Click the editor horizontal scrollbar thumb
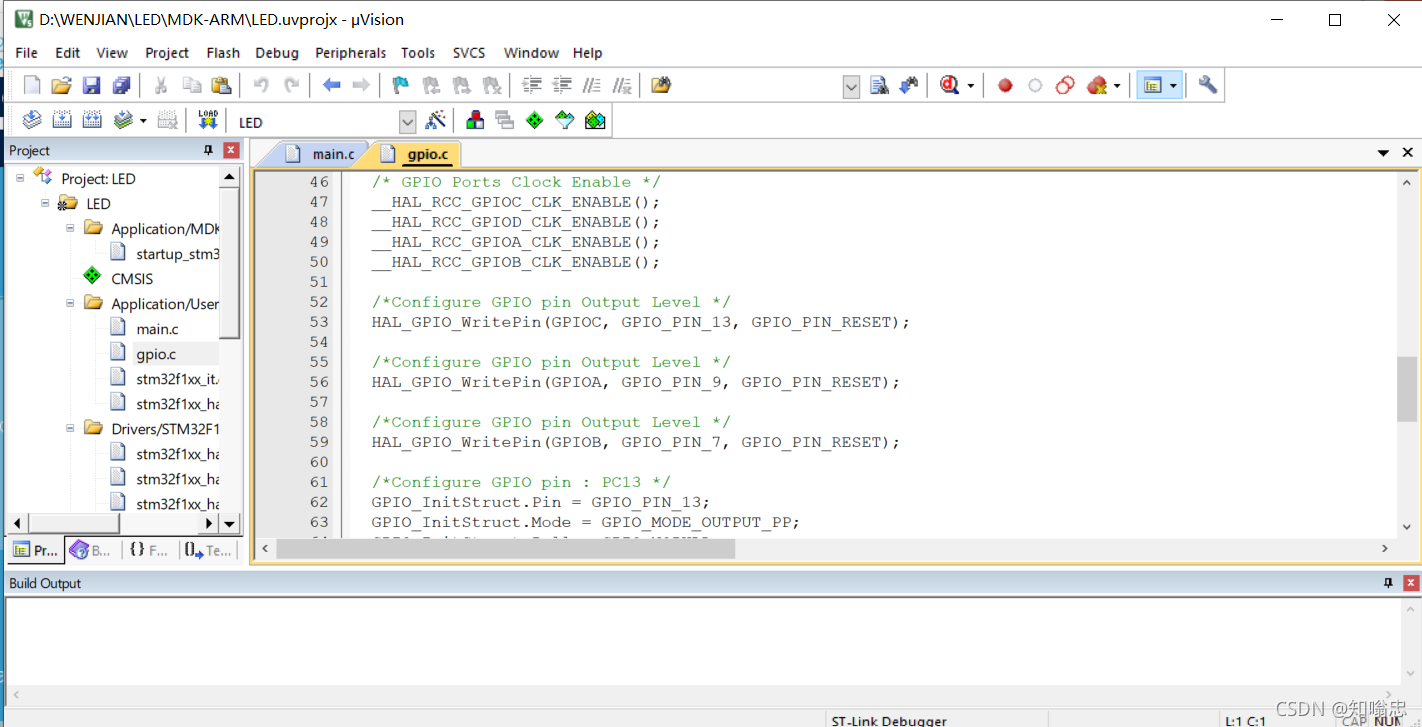Image resolution: width=1422 pixels, height=727 pixels. [x=506, y=548]
